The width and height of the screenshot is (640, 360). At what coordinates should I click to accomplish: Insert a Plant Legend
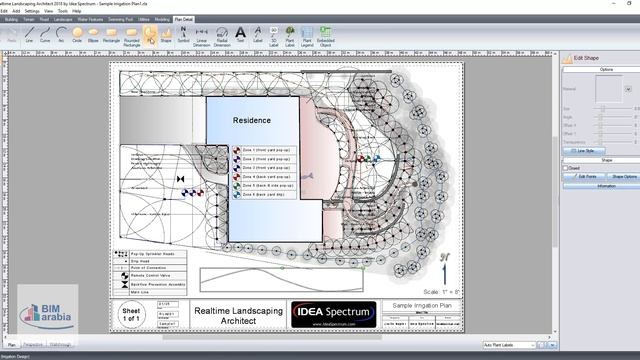307,36
